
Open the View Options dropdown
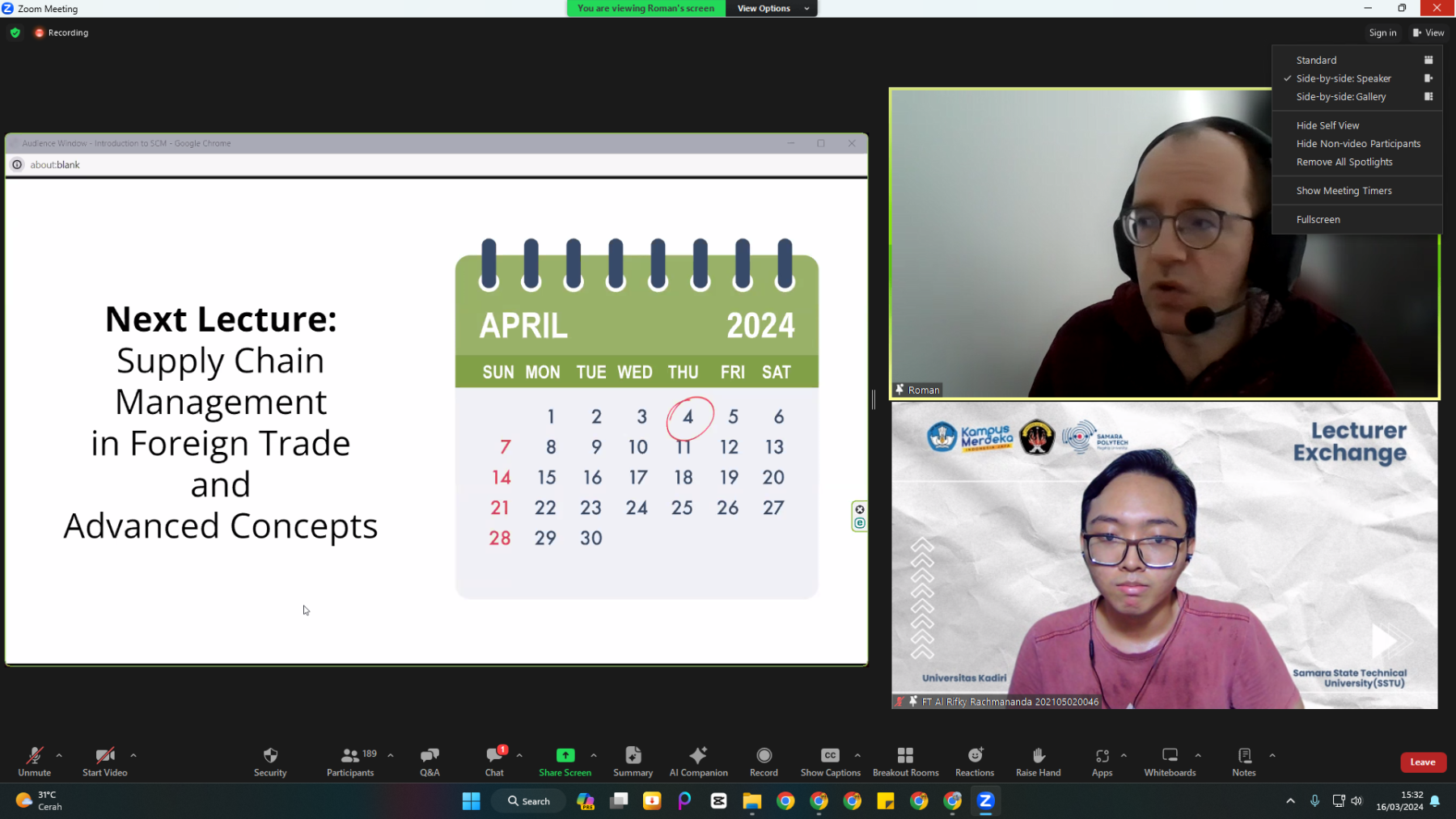click(772, 8)
